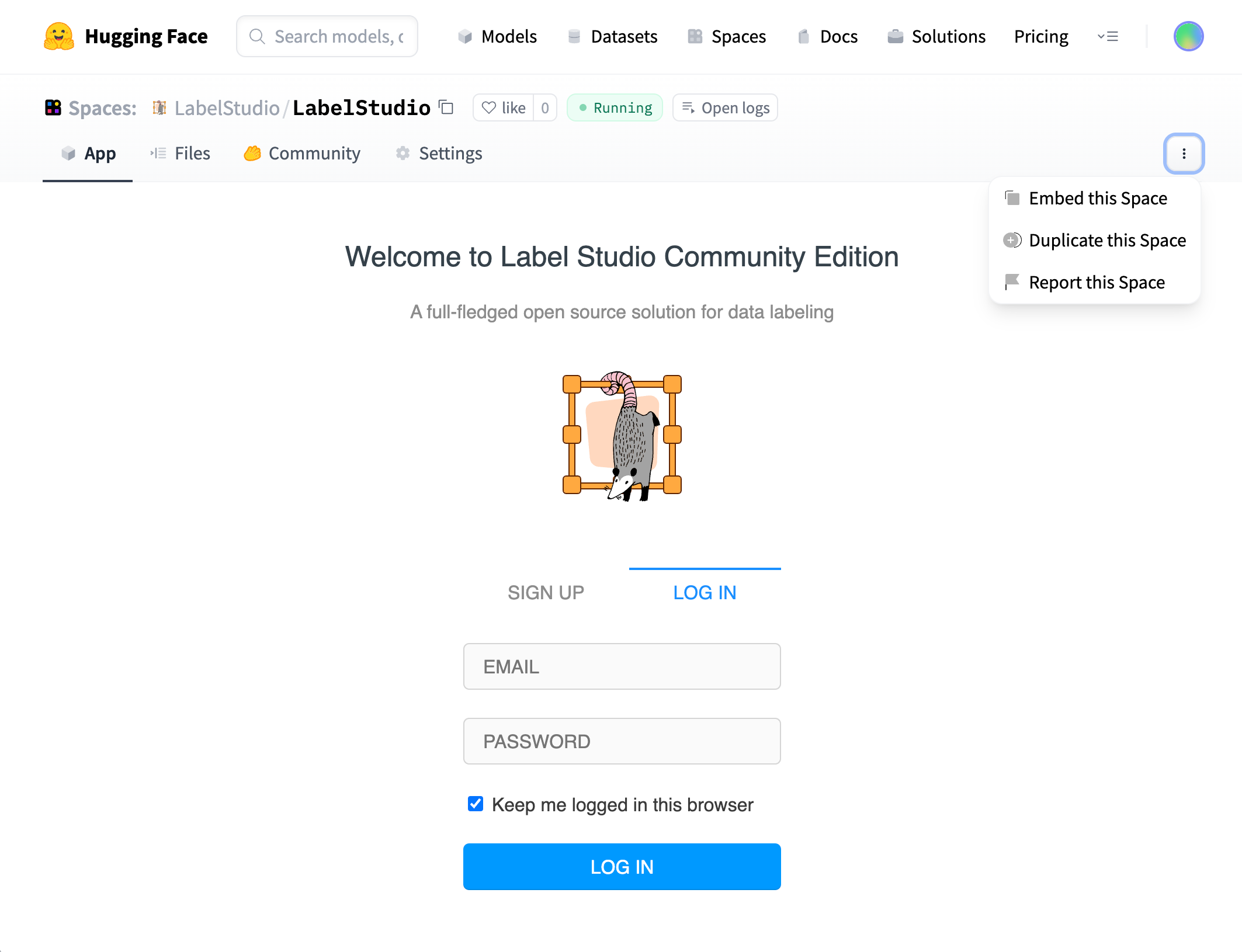Click the heart like icon
This screenshot has height=952, width=1242.
(x=491, y=107)
